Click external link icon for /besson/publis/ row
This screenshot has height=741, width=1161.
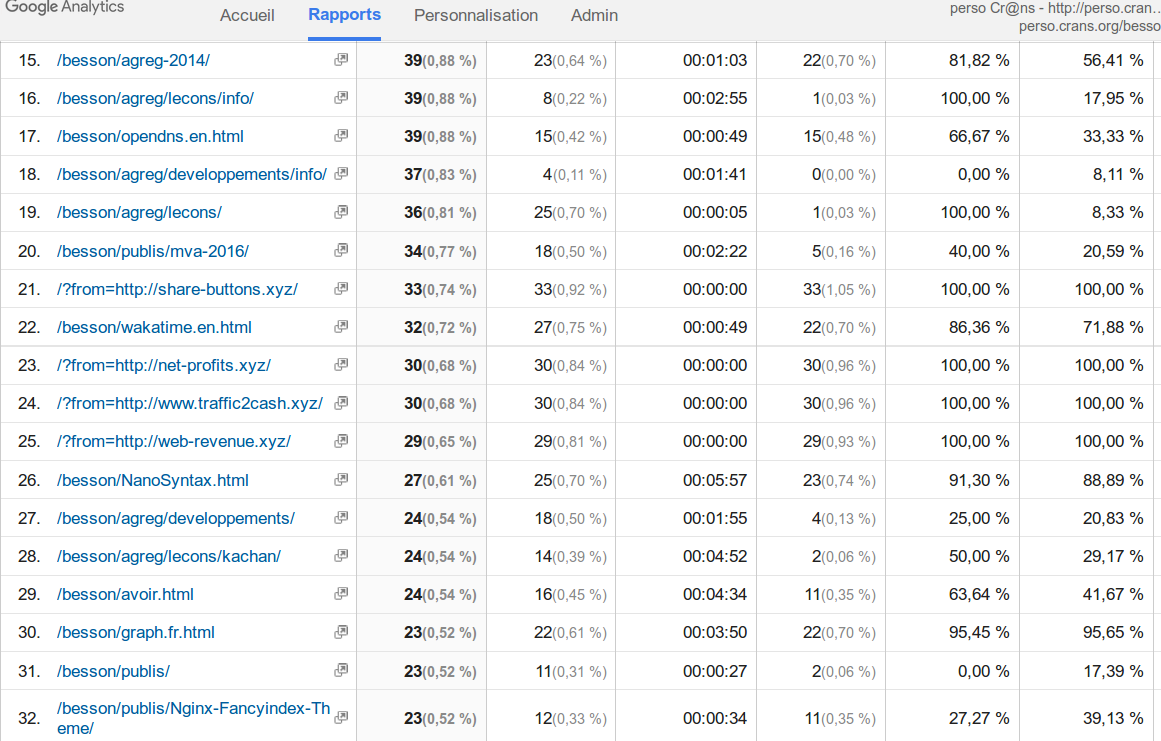(341, 670)
